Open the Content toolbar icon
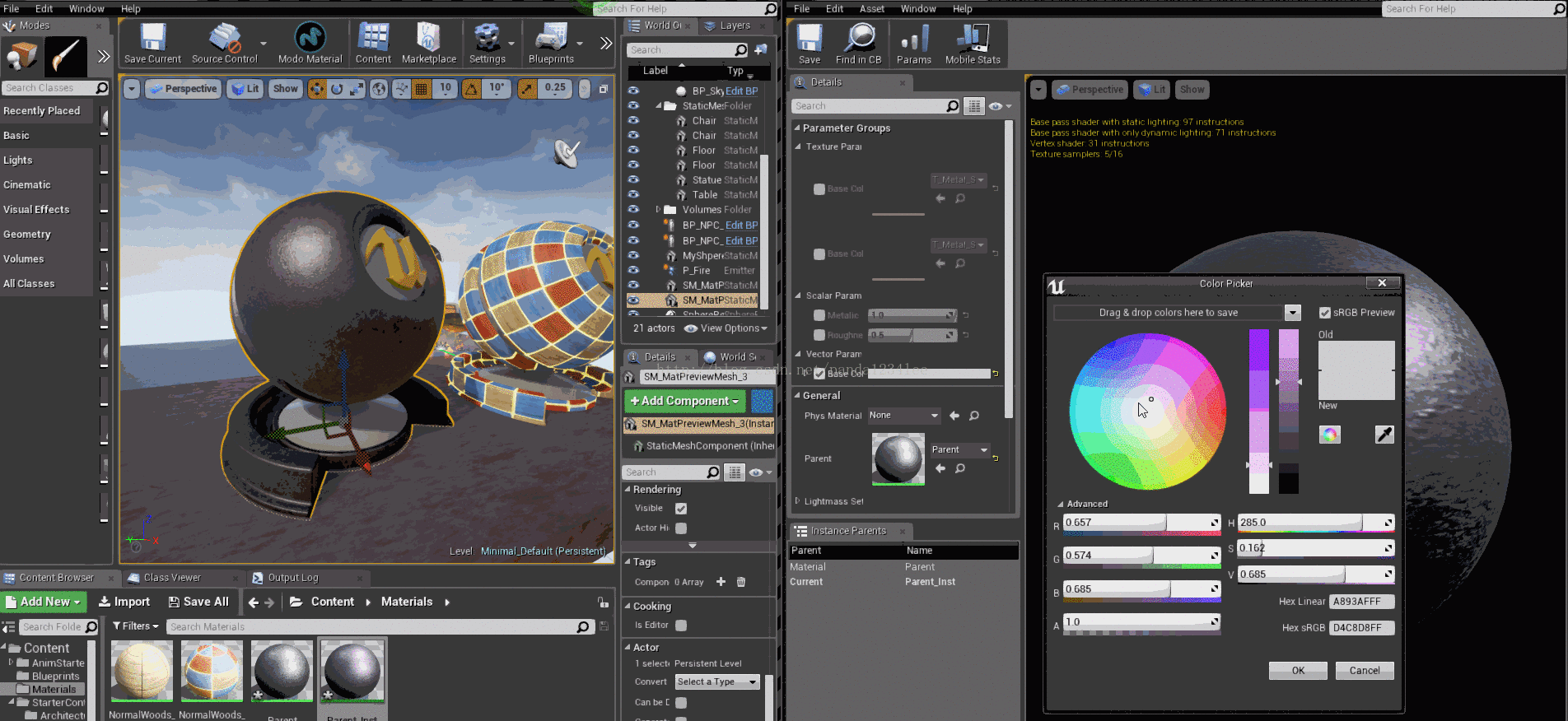This screenshot has width=1568, height=721. click(x=373, y=43)
